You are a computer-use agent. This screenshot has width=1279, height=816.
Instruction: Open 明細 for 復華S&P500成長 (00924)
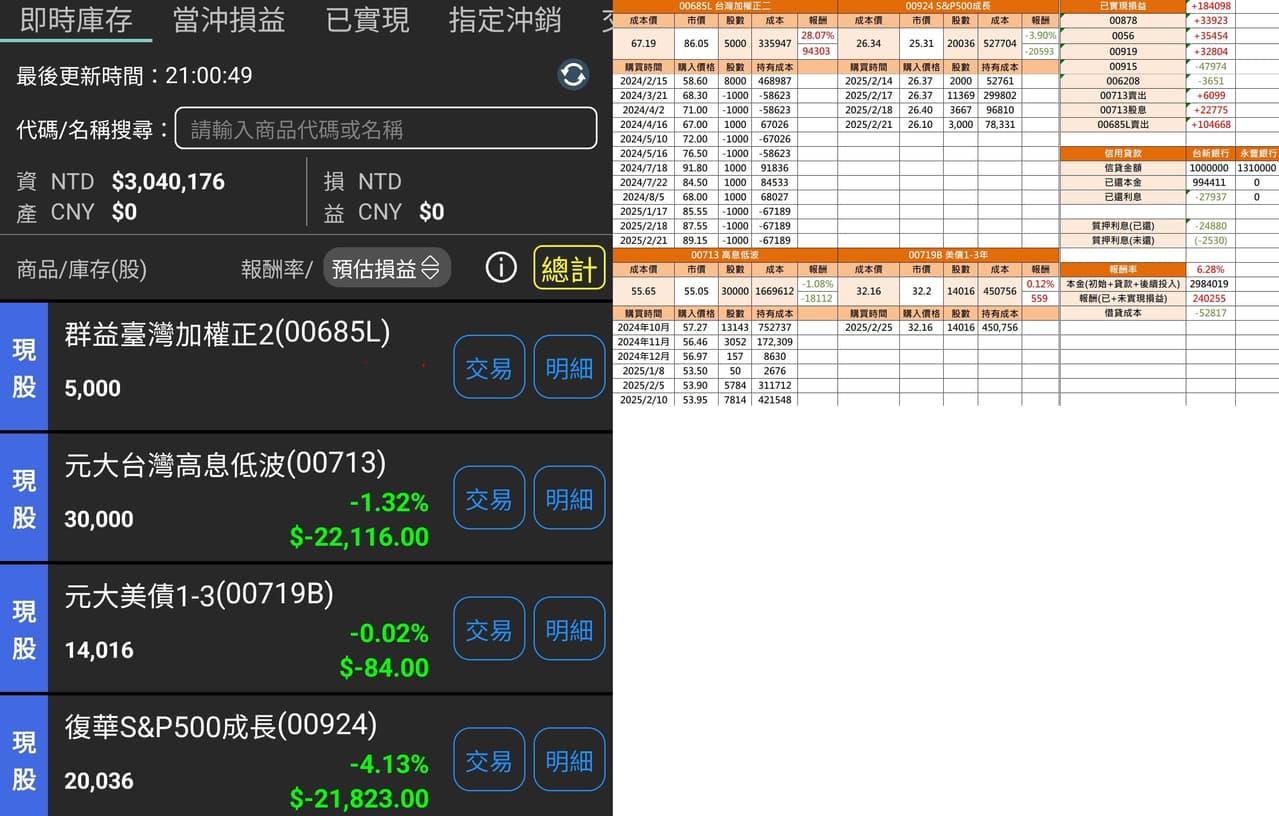point(569,760)
